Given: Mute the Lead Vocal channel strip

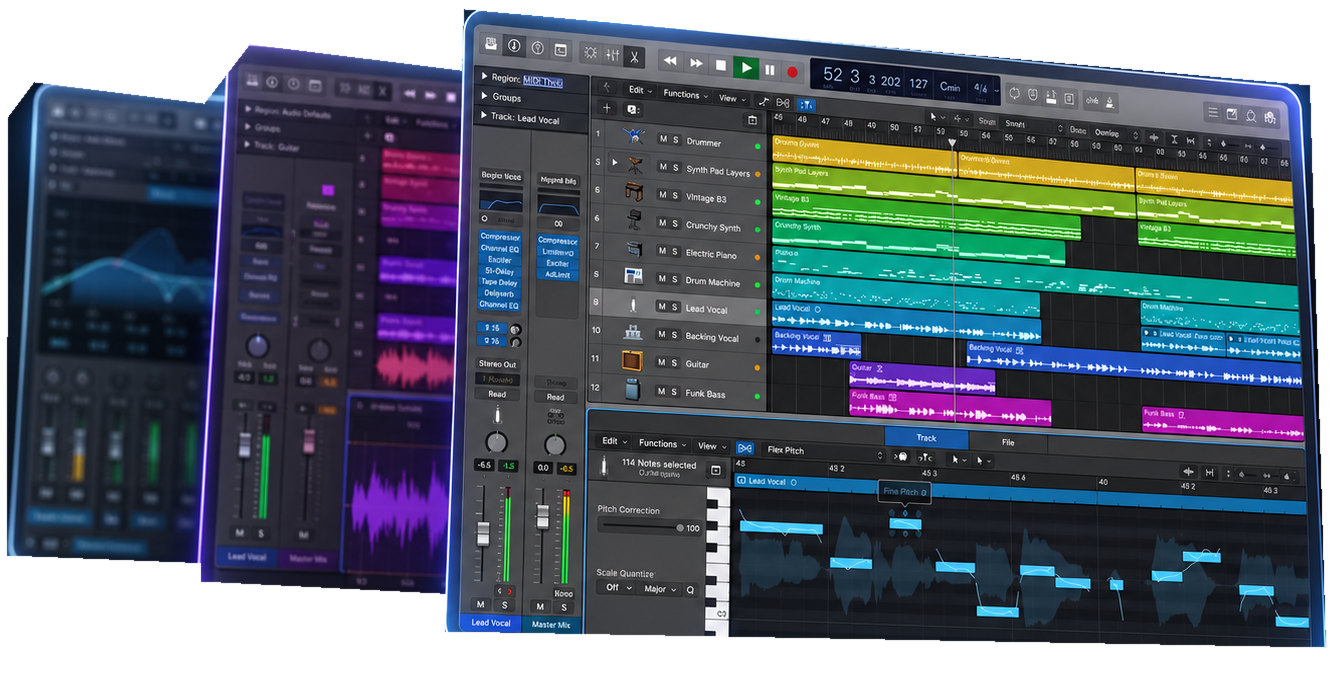Looking at the screenshot, I should pos(481,604).
